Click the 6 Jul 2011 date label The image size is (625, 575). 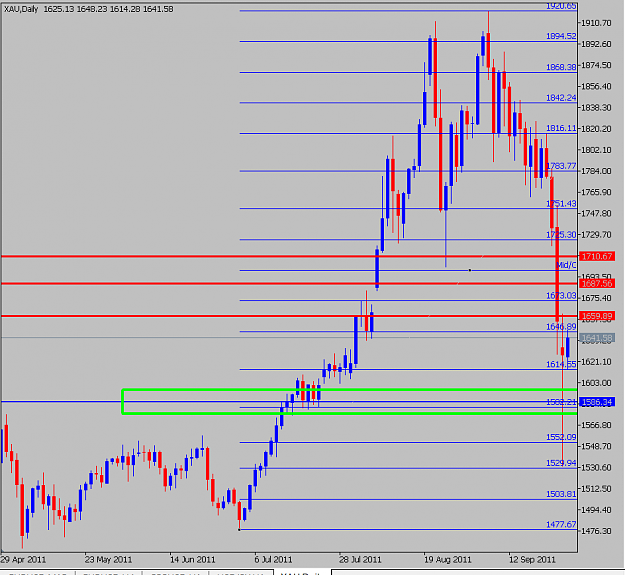click(273, 560)
